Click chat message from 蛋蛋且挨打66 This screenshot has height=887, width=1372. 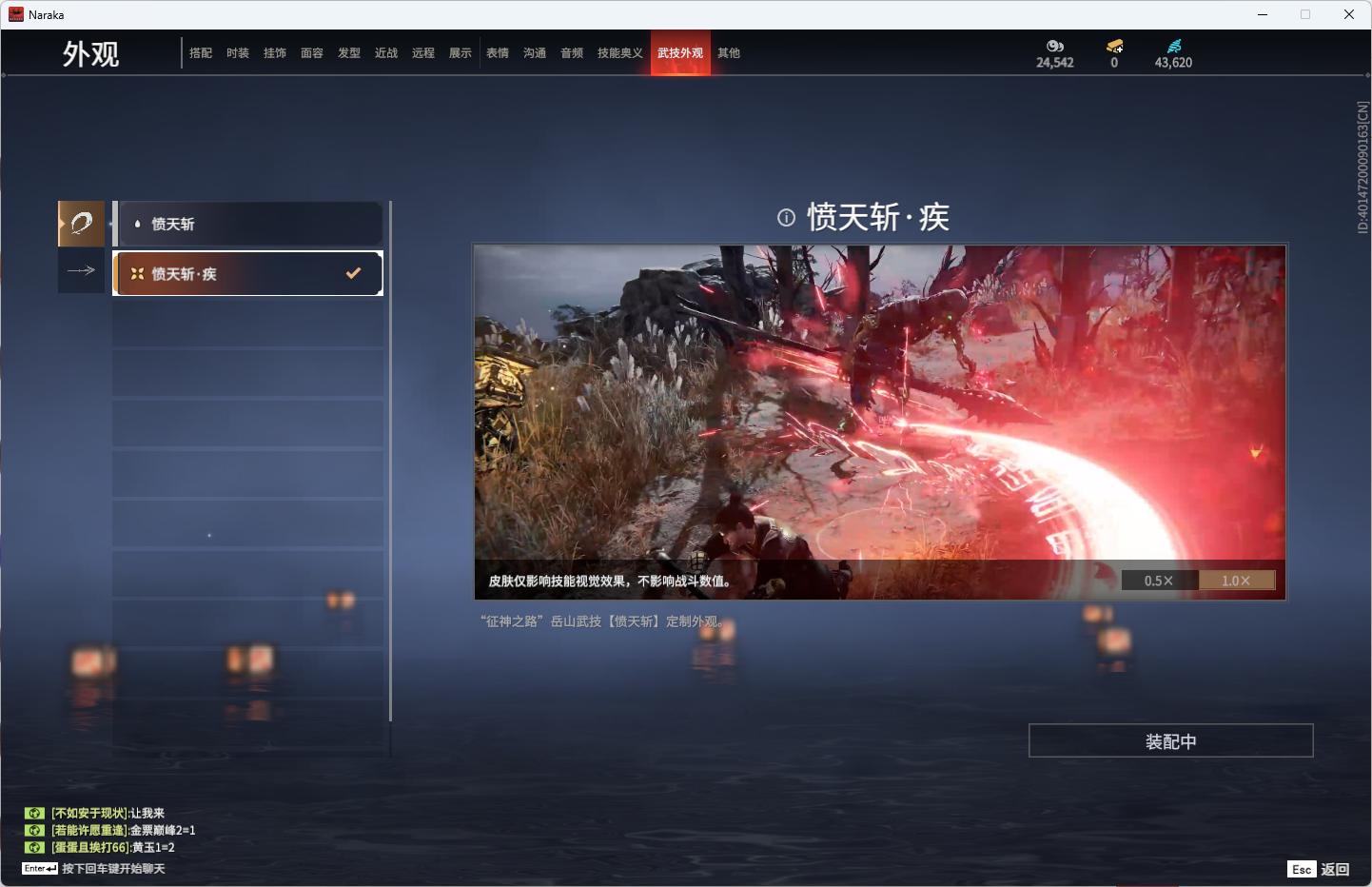click(112, 847)
